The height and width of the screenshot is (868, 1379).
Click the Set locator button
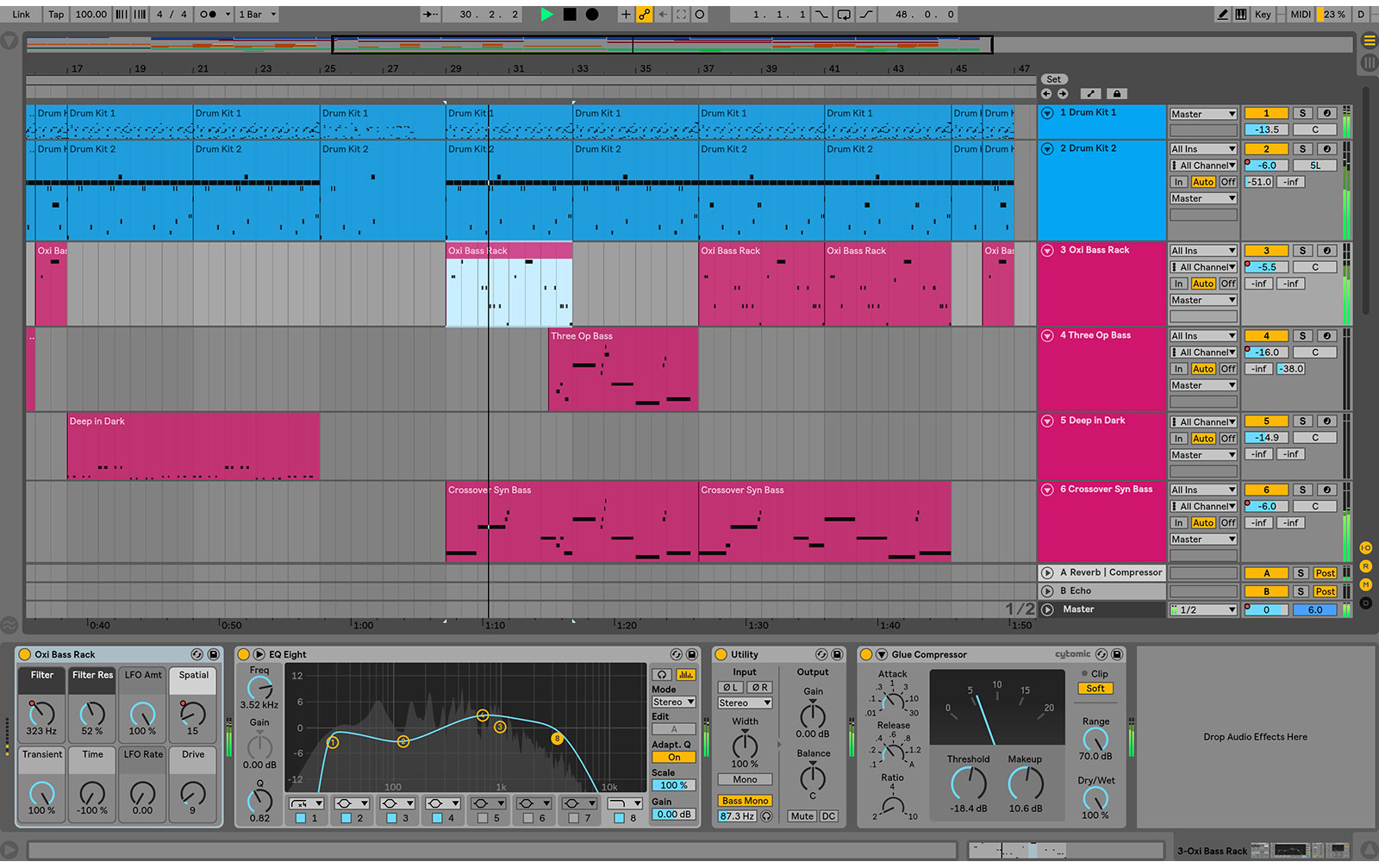[x=1054, y=79]
